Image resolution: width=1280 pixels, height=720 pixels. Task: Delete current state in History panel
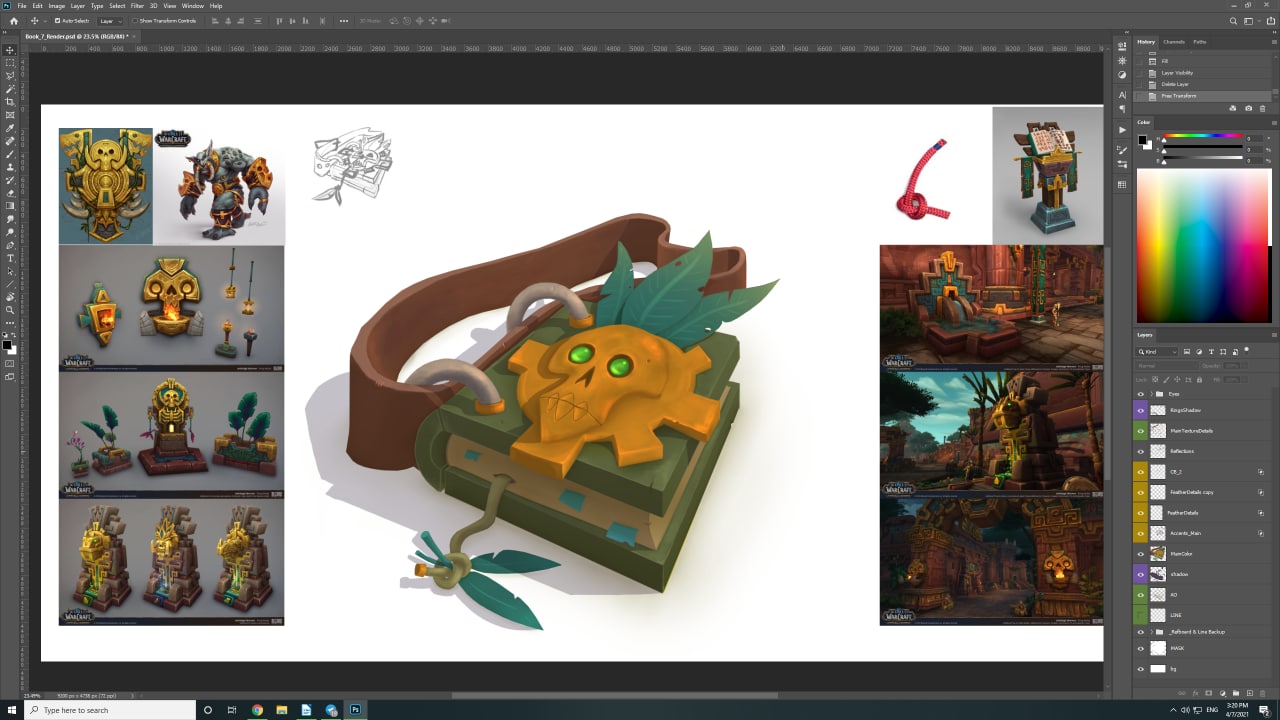pos(1263,108)
